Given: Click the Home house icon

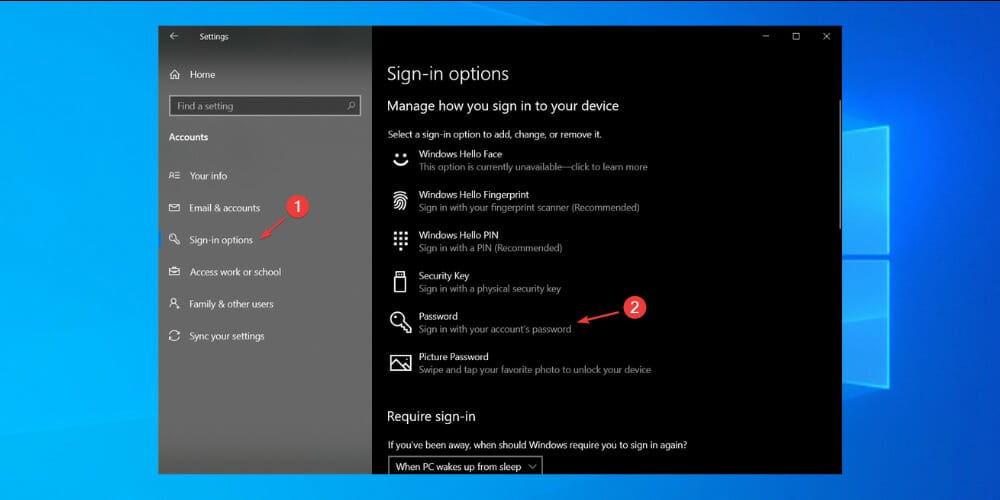Looking at the screenshot, I should [x=175, y=75].
